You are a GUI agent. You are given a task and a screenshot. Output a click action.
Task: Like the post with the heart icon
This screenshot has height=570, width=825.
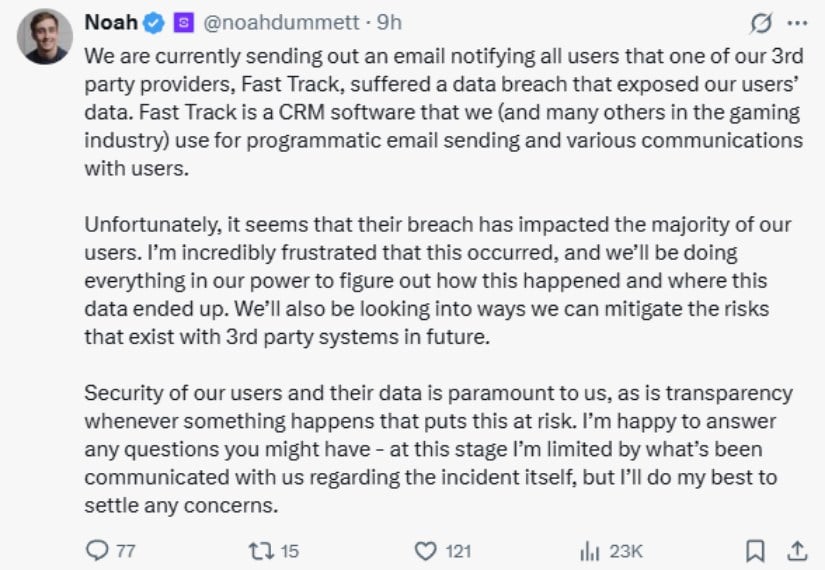(x=426, y=550)
